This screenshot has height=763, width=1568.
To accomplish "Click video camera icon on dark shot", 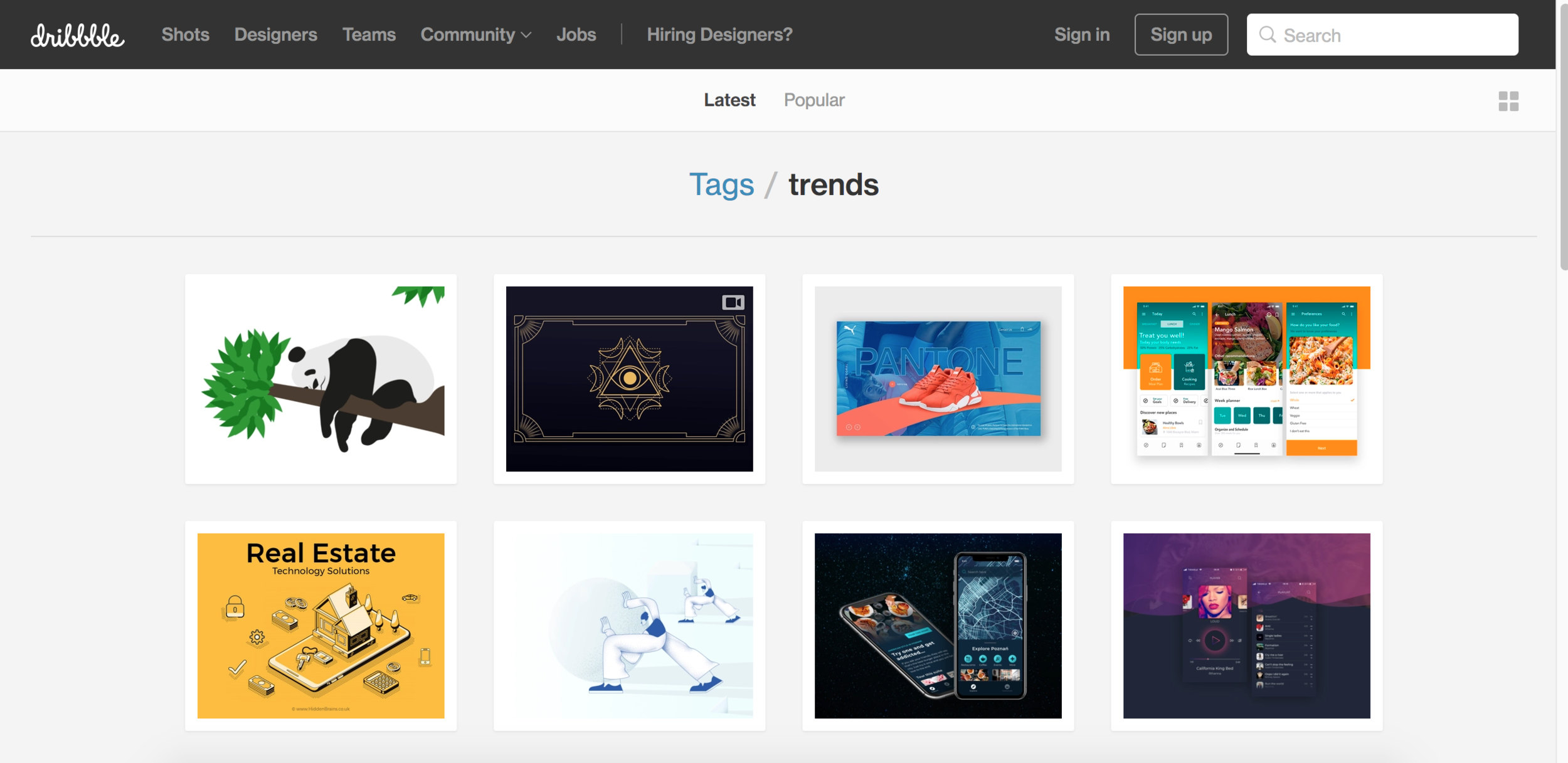I will point(733,303).
